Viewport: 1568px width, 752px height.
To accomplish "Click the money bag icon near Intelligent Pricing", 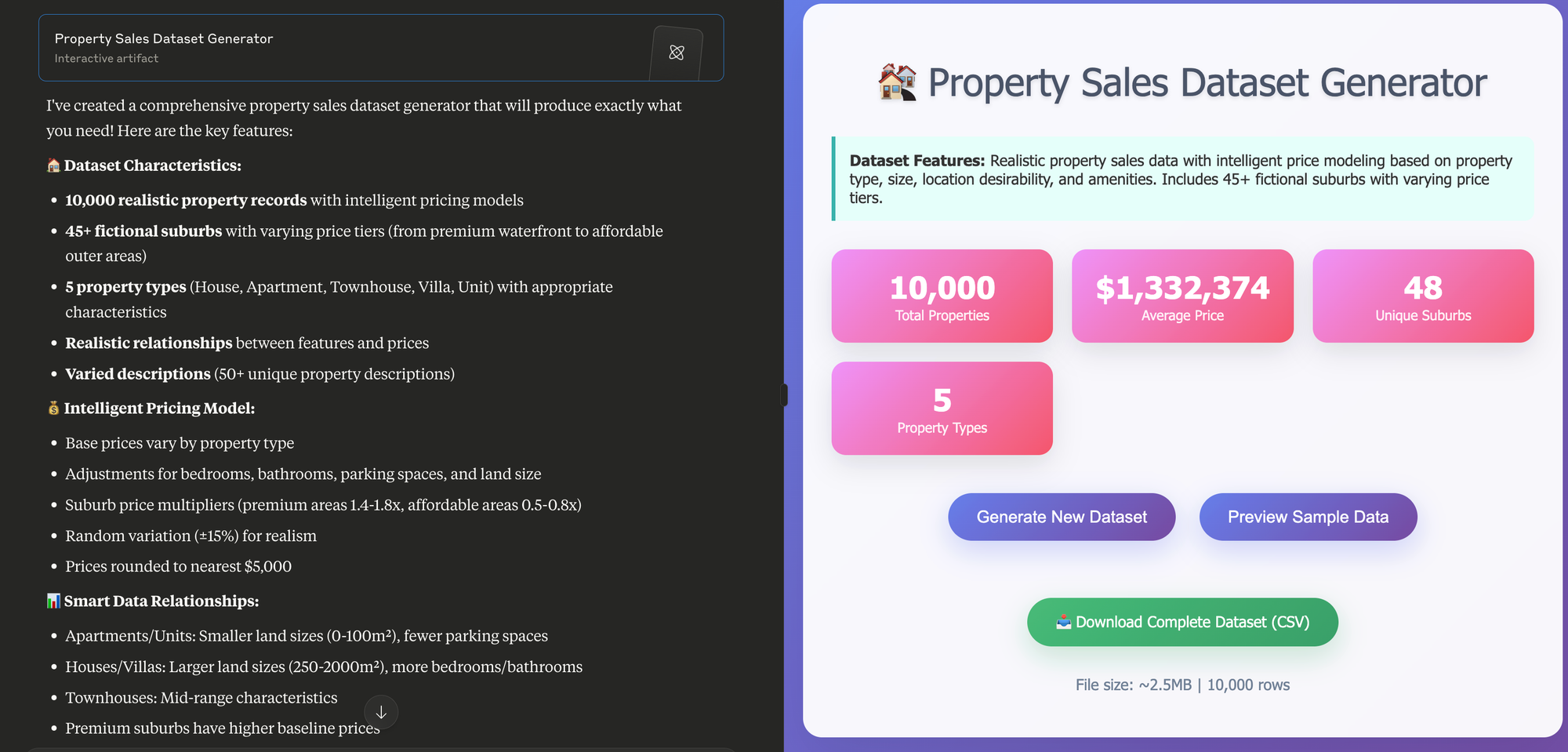I will point(53,409).
